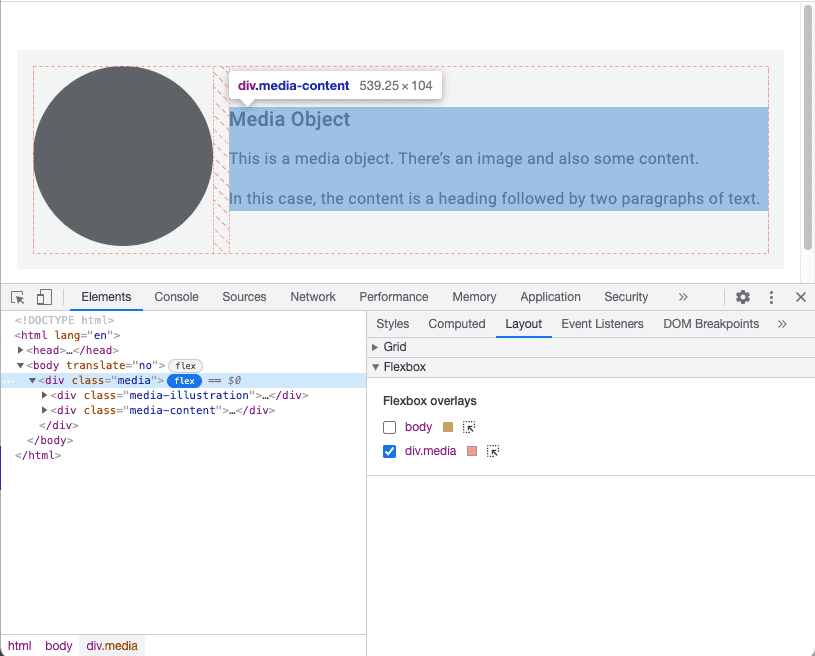Screen dimensions: 815x656
Task: Click the element picker icon beside div.media overlay
Action: click(492, 451)
